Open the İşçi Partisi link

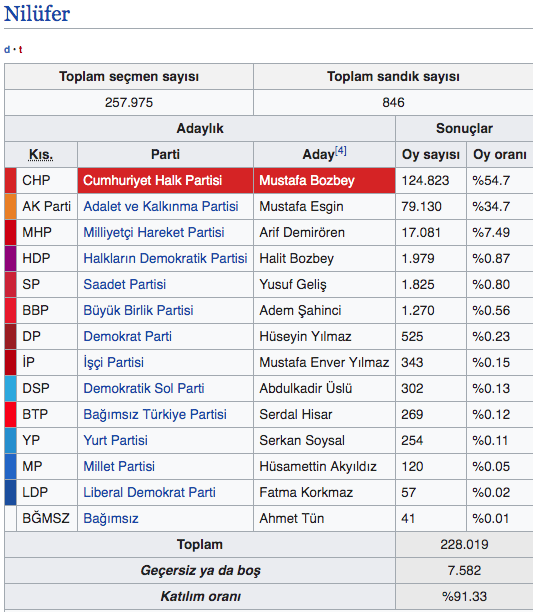point(114,363)
